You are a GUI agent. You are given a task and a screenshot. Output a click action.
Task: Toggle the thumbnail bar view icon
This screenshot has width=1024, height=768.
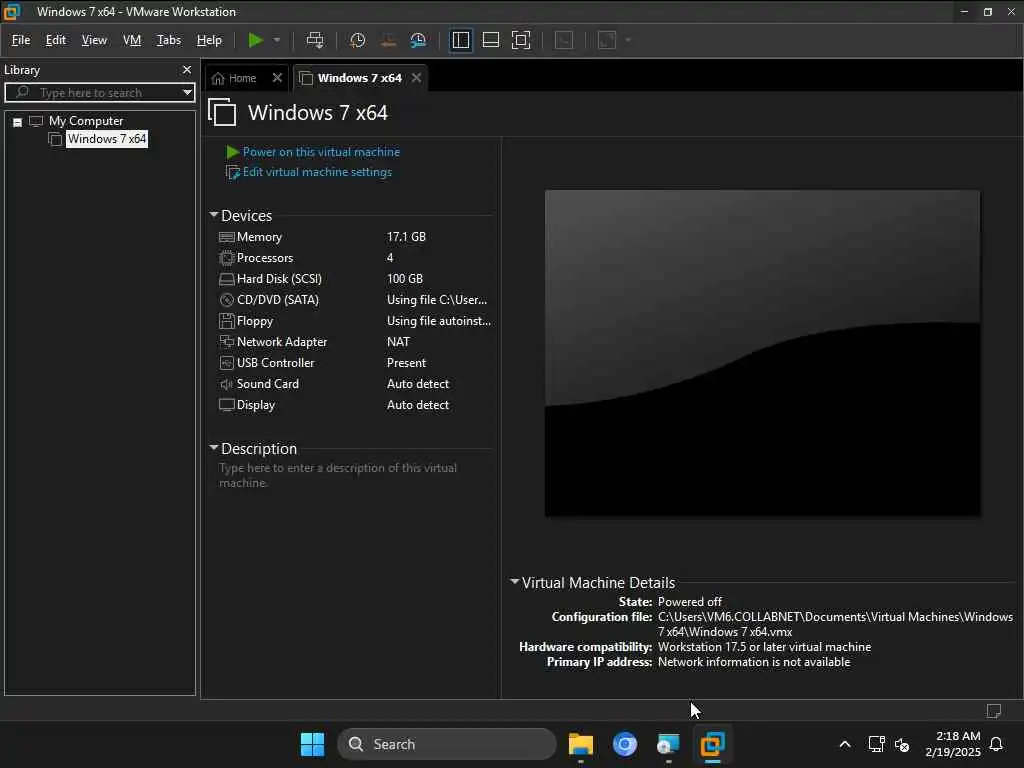point(490,40)
